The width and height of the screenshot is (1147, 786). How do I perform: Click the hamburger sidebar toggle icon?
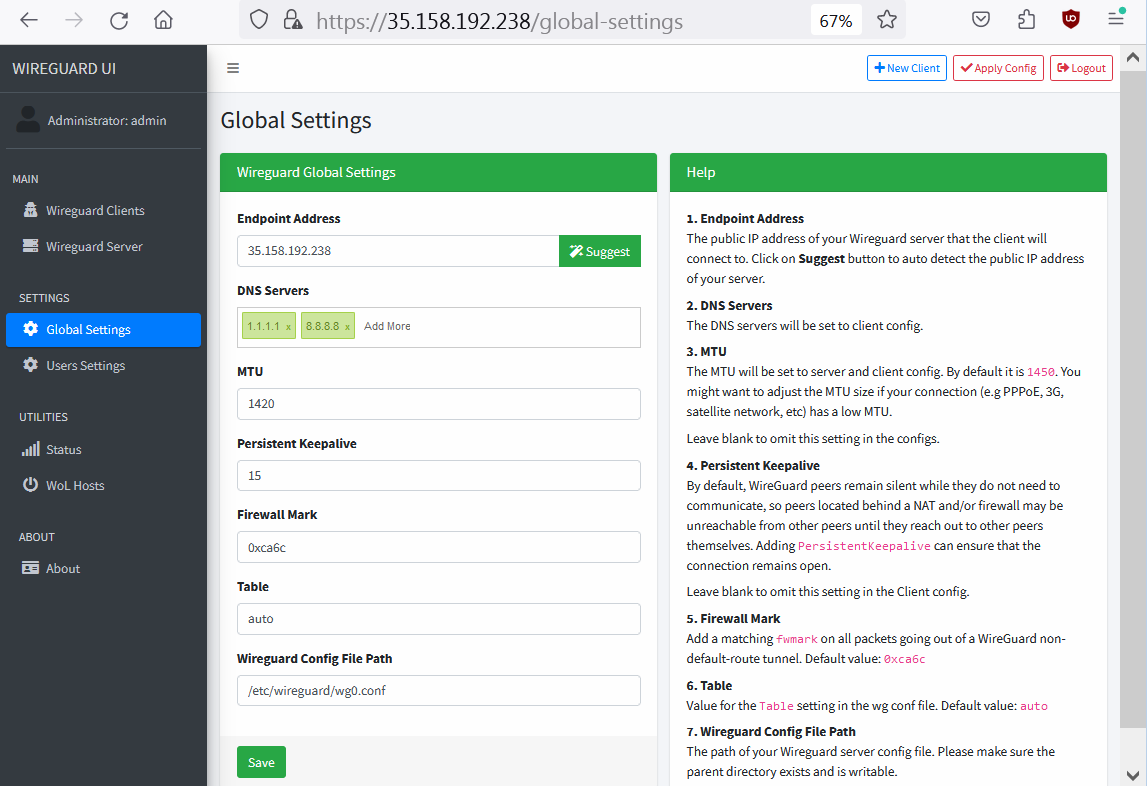pos(233,68)
